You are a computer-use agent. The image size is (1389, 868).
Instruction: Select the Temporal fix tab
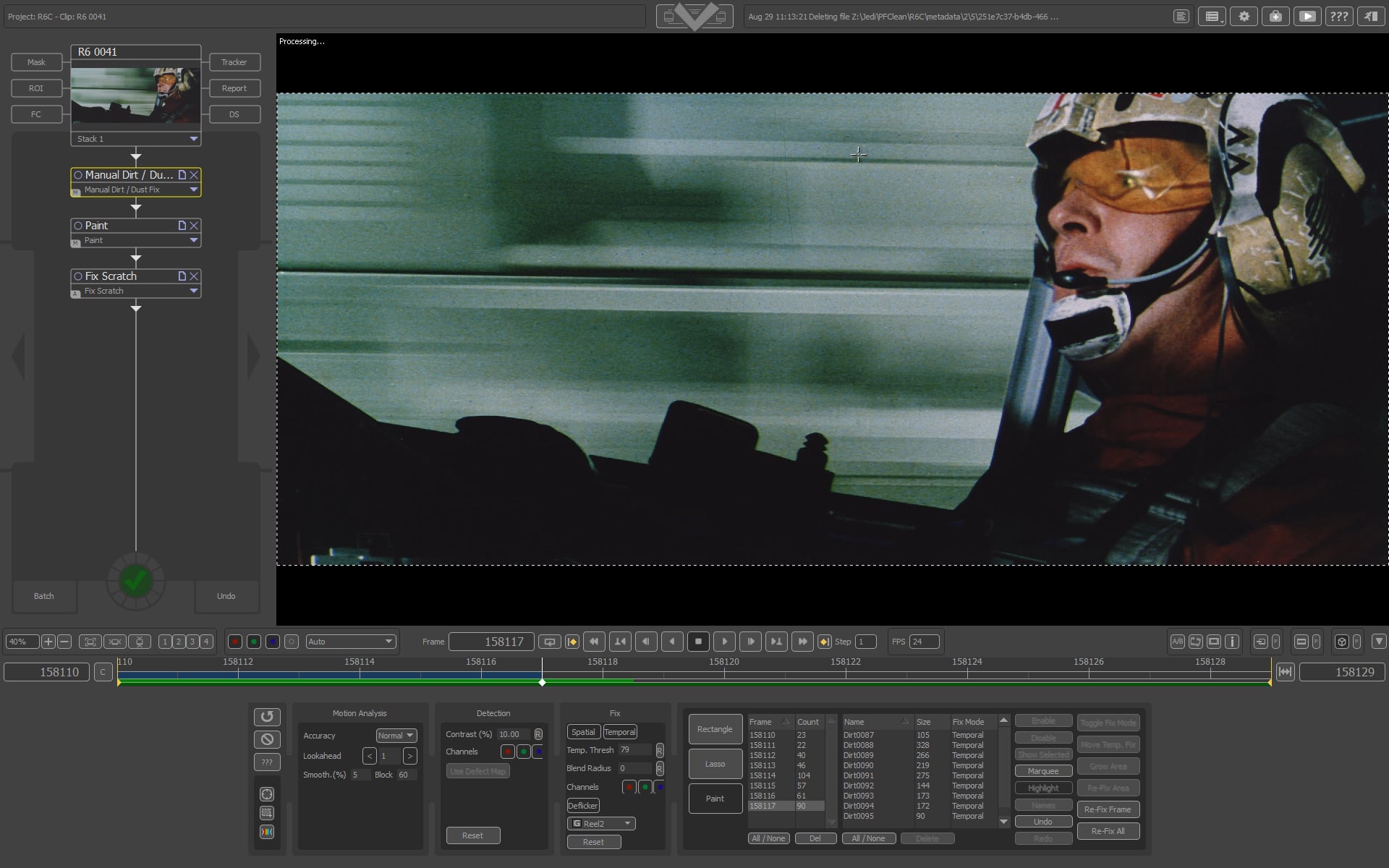click(620, 732)
